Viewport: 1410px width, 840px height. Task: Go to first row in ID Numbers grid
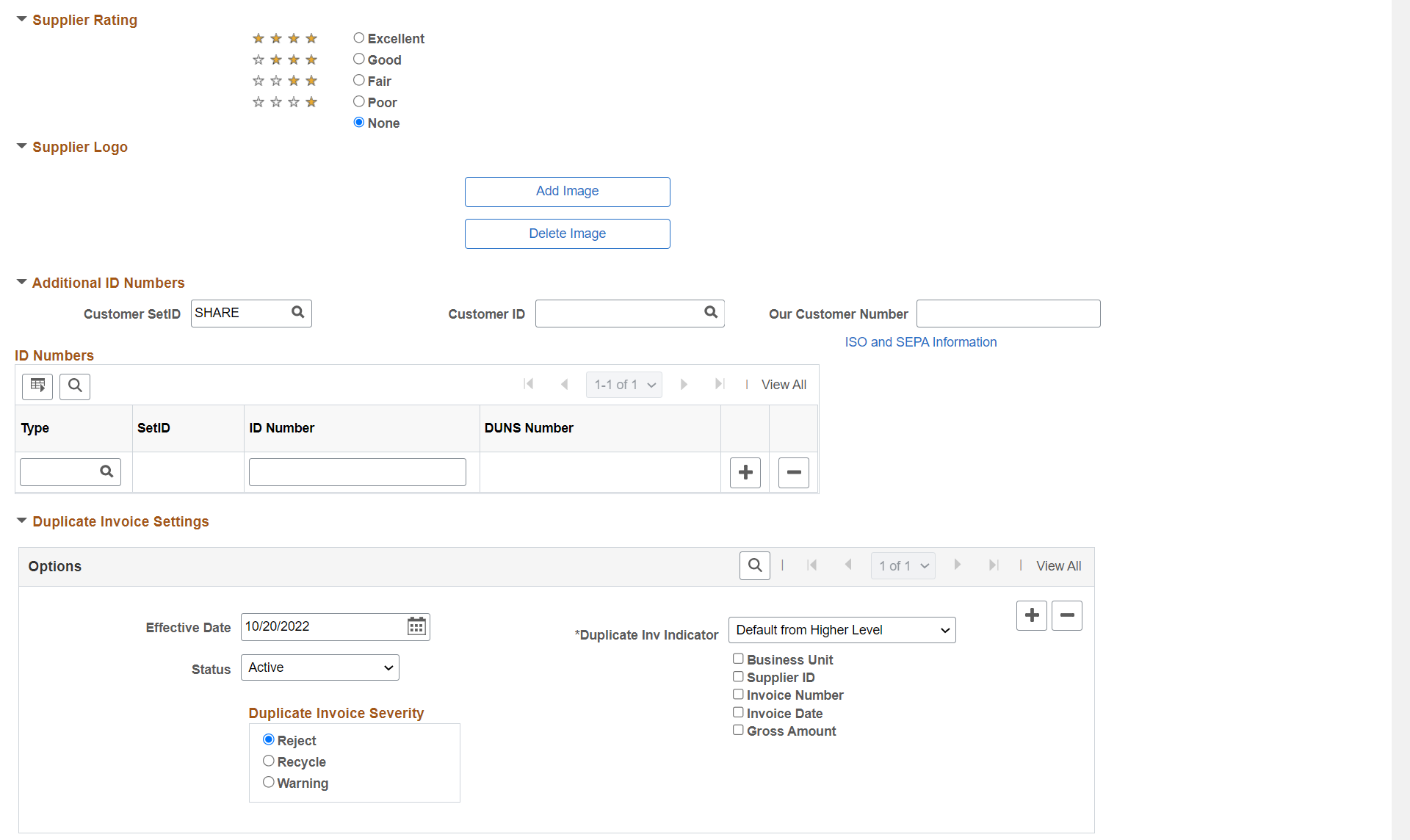coord(528,384)
